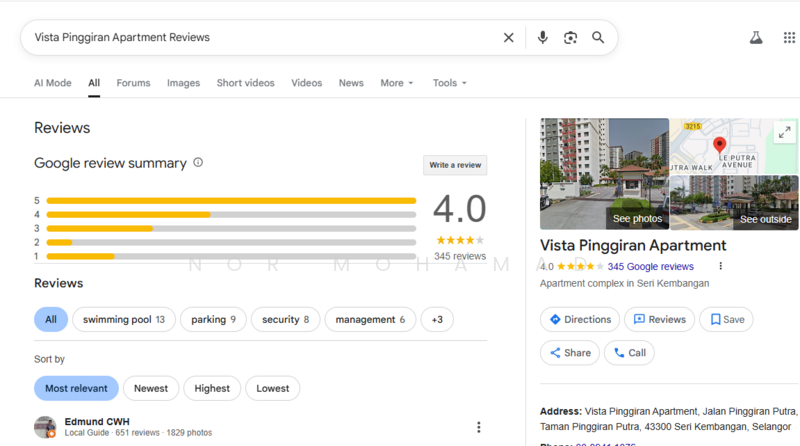Open Search Labs flask icon

[x=756, y=38]
